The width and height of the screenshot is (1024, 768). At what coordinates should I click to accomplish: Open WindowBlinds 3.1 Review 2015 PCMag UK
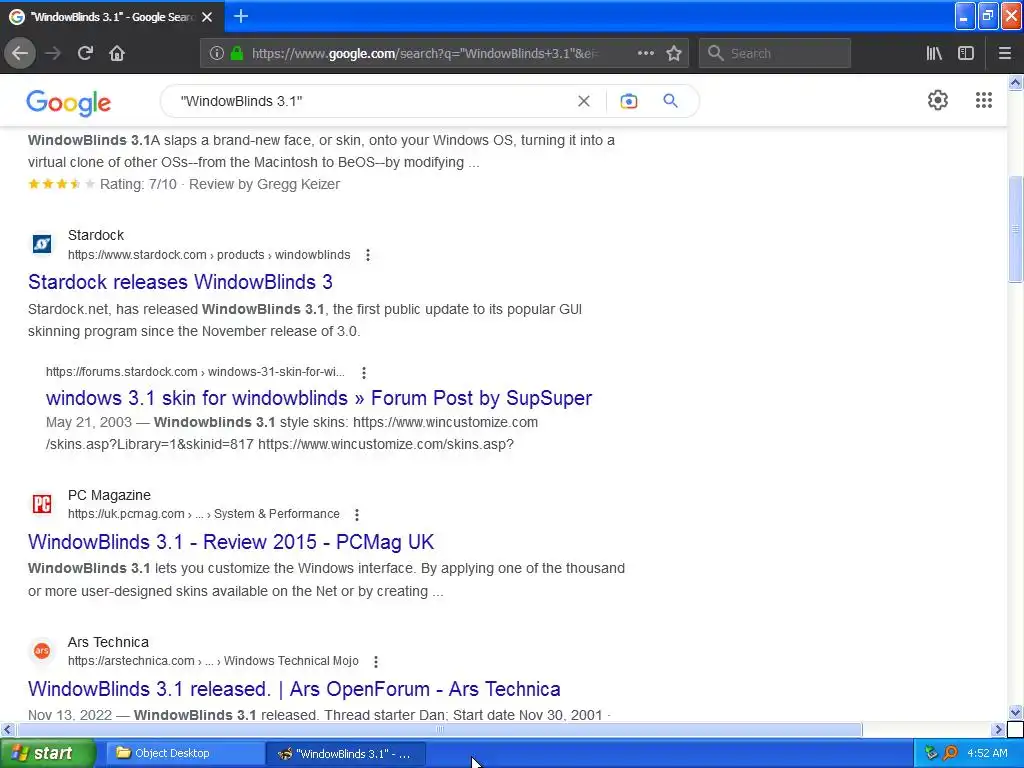point(231,542)
